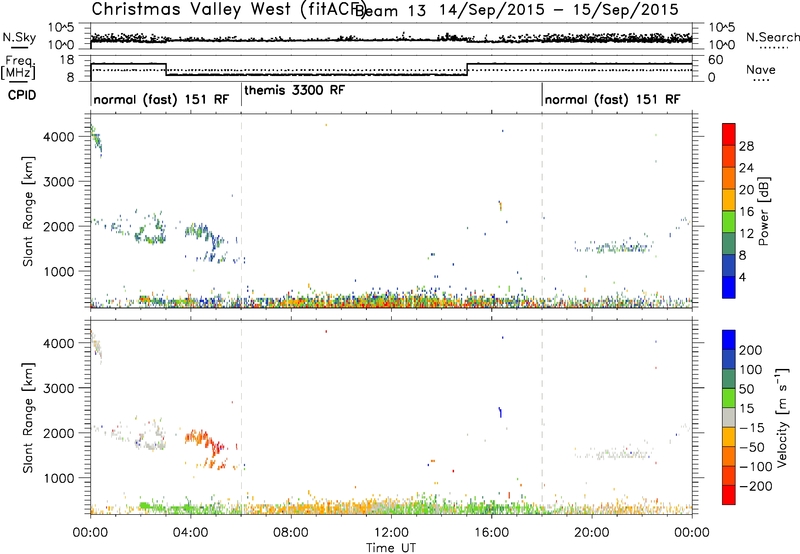Click the '16' tick on Power colorbar

click(746, 211)
